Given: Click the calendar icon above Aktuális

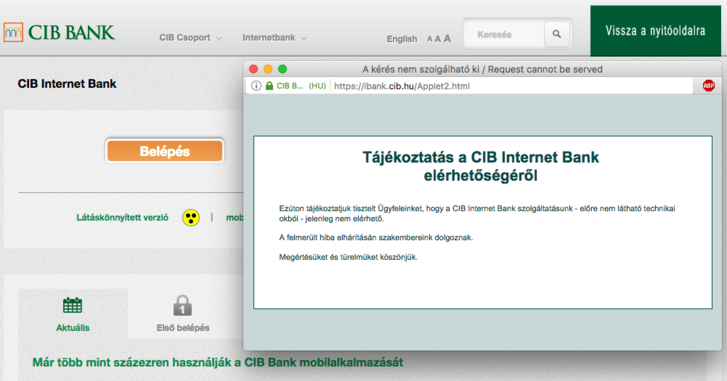Looking at the screenshot, I should [x=72, y=305].
